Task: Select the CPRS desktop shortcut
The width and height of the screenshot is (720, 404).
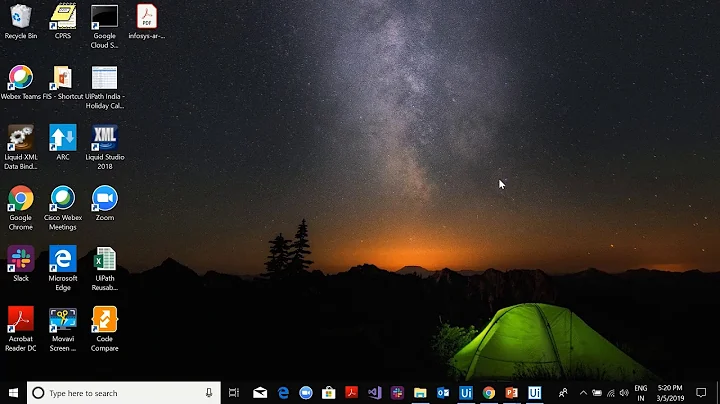Action: click(x=63, y=22)
